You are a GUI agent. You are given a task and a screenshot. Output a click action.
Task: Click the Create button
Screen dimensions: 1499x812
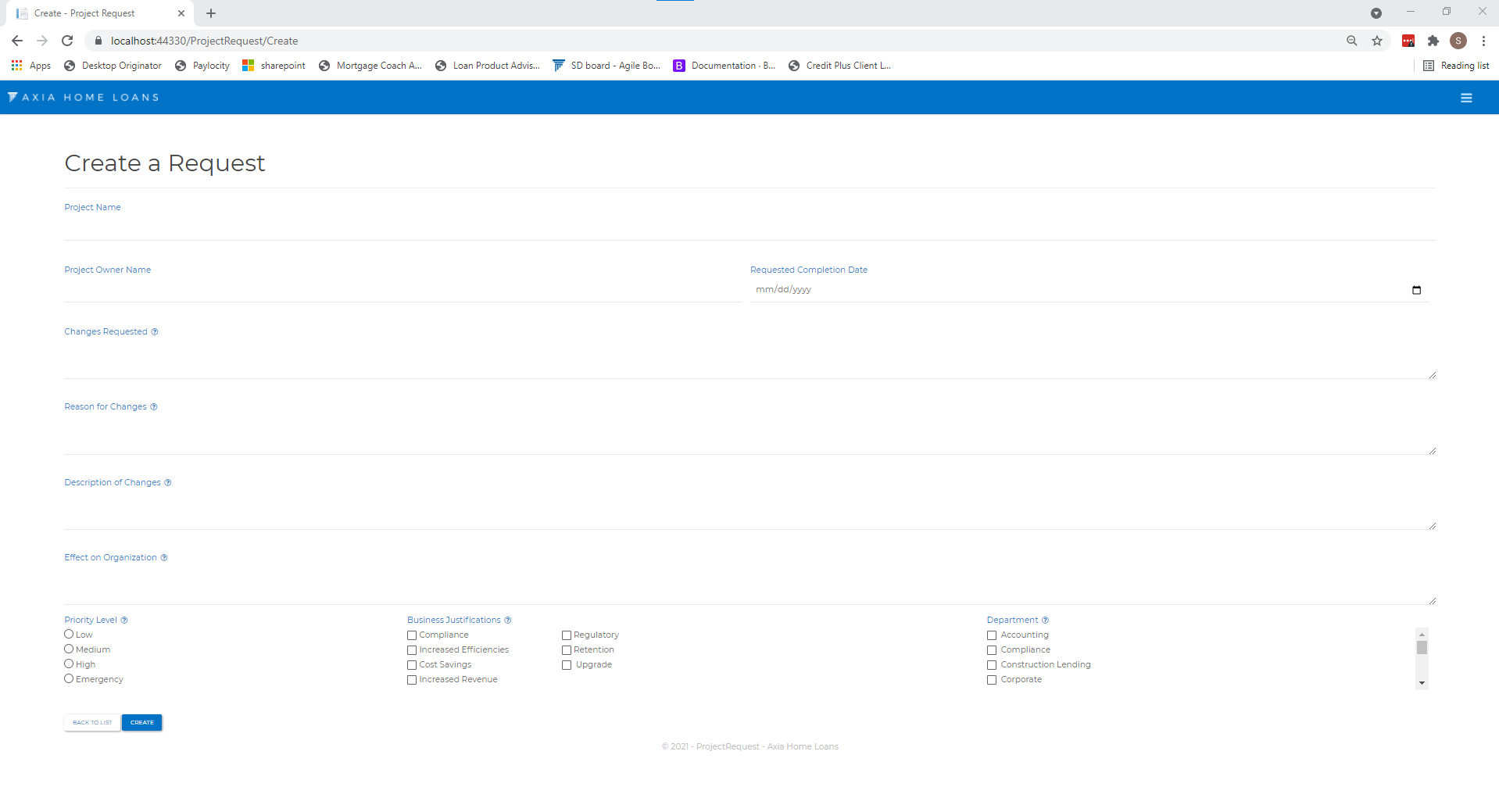click(x=141, y=722)
